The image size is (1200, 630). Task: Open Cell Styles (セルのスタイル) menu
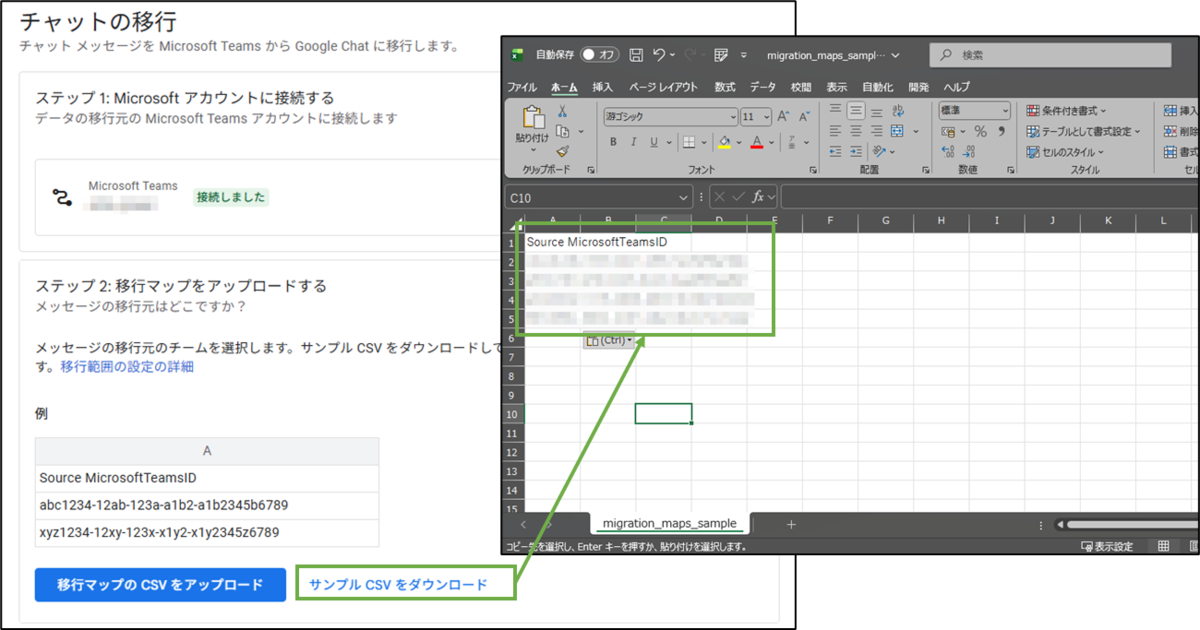[1065, 152]
